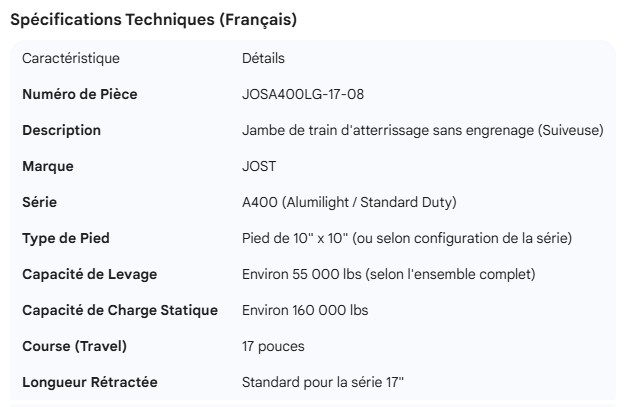627x407 pixels.
Task: Select the "Capacité de Levage" label
Action: pos(90,275)
